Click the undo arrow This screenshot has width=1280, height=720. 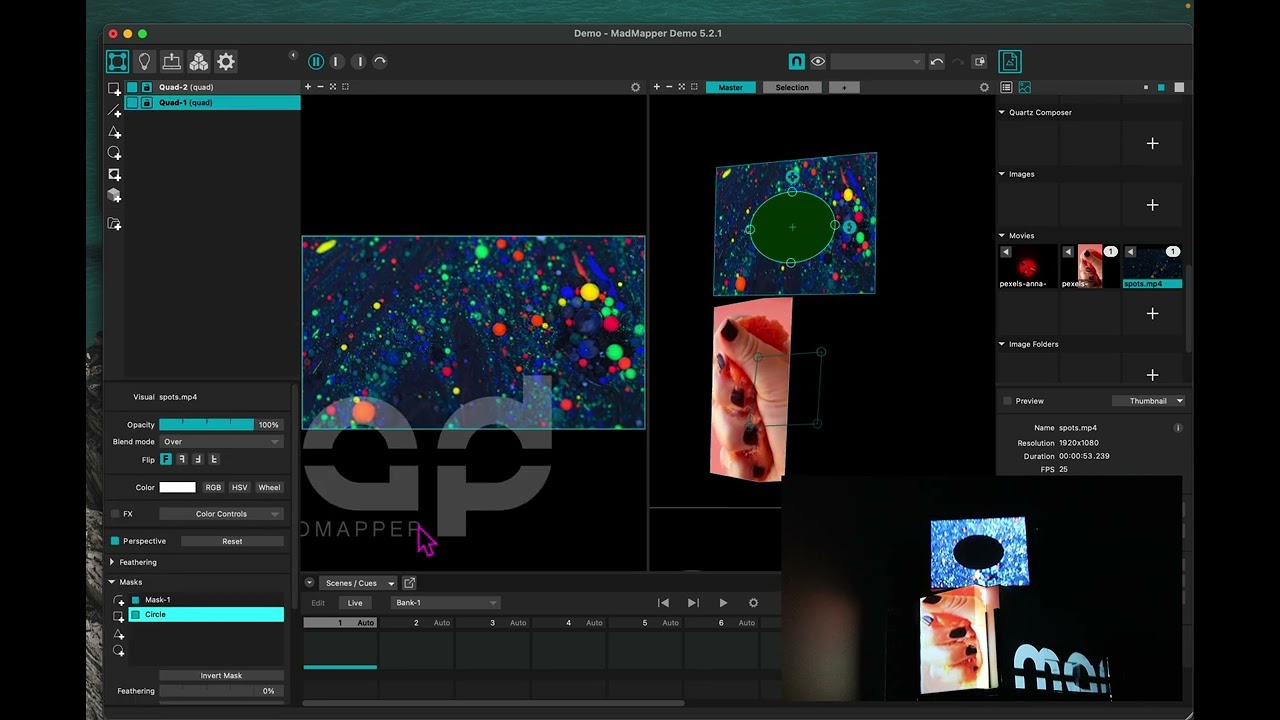point(936,62)
